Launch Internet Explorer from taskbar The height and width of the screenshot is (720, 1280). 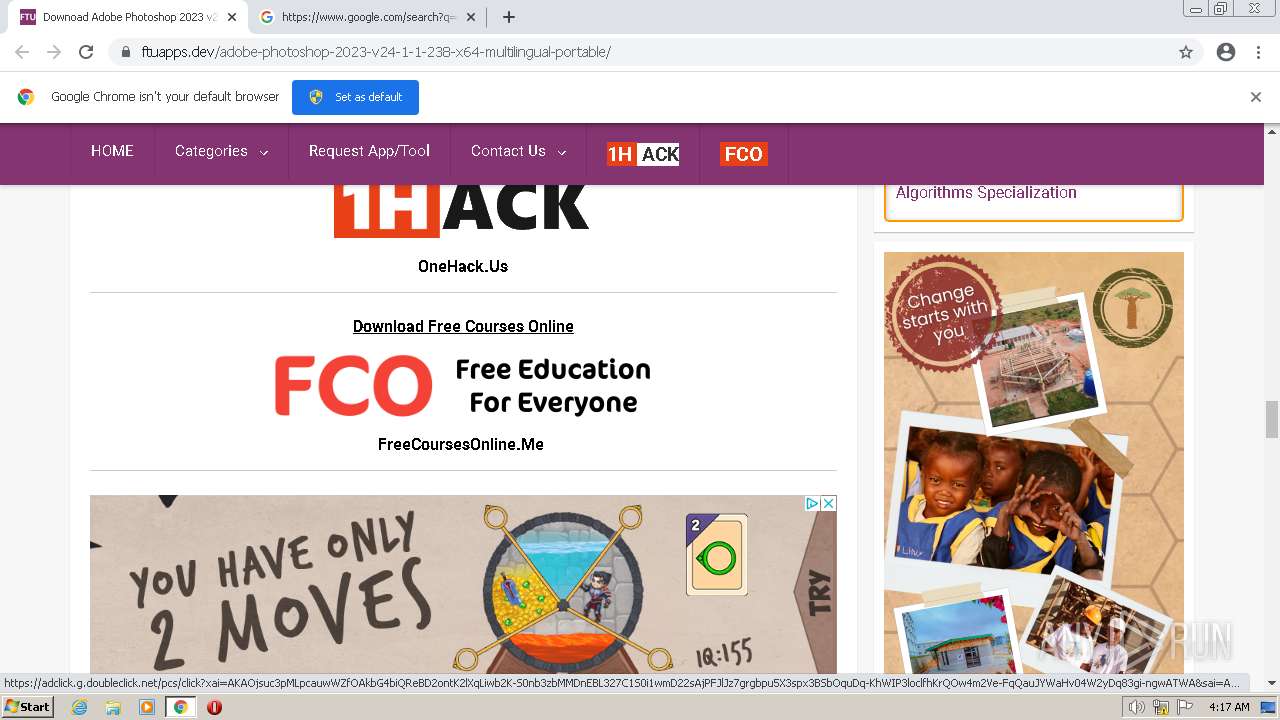[79, 707]
